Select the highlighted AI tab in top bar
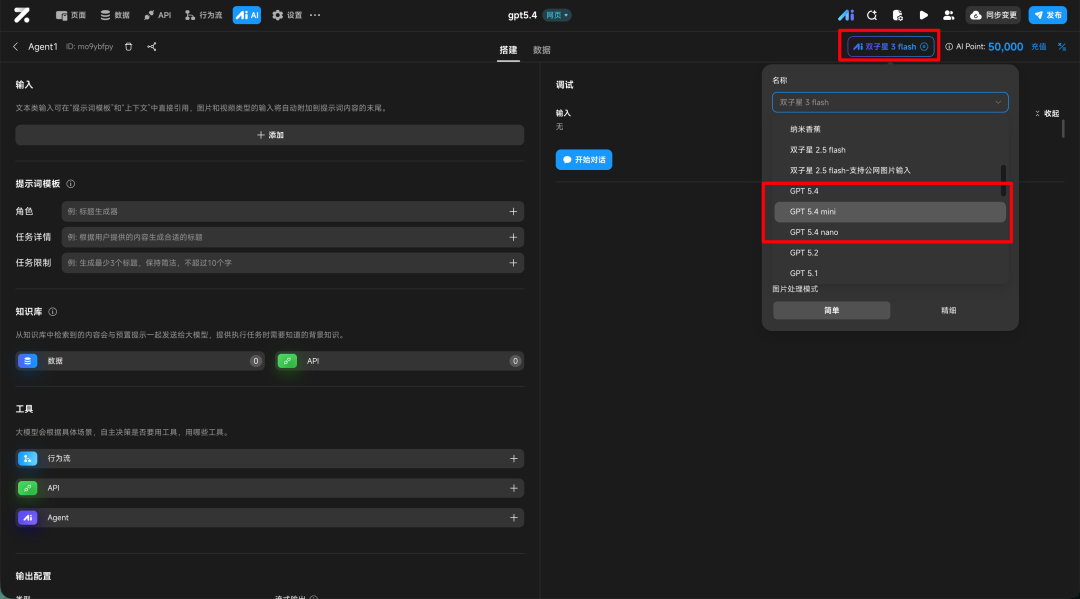Screen dimensions: 1080x599 pyautogui.click(x=247, y=15)
